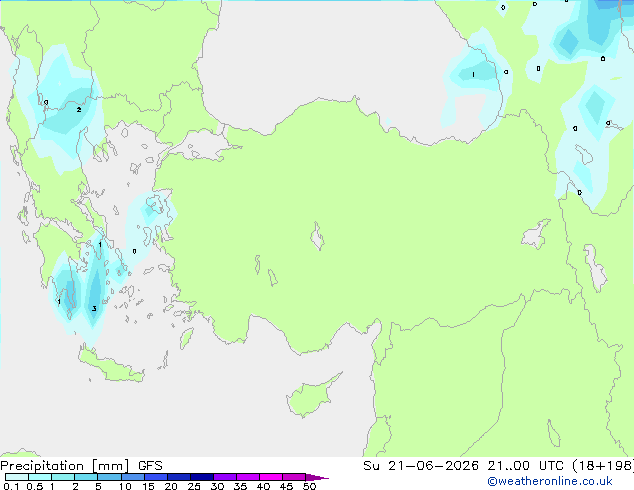Select the 40–45 mm magenta legend swatch
The width and height of the screenshot is (634, 490).
[x=271, y=477]
